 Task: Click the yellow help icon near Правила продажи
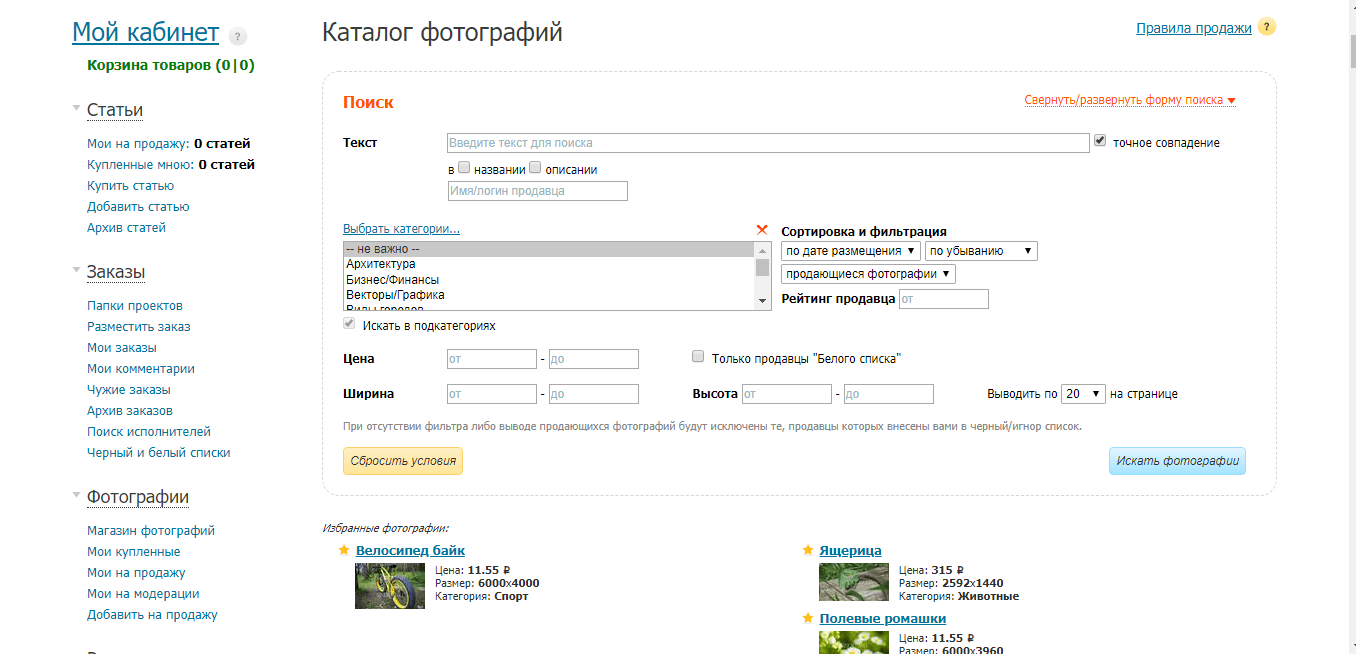point(1267,27)
